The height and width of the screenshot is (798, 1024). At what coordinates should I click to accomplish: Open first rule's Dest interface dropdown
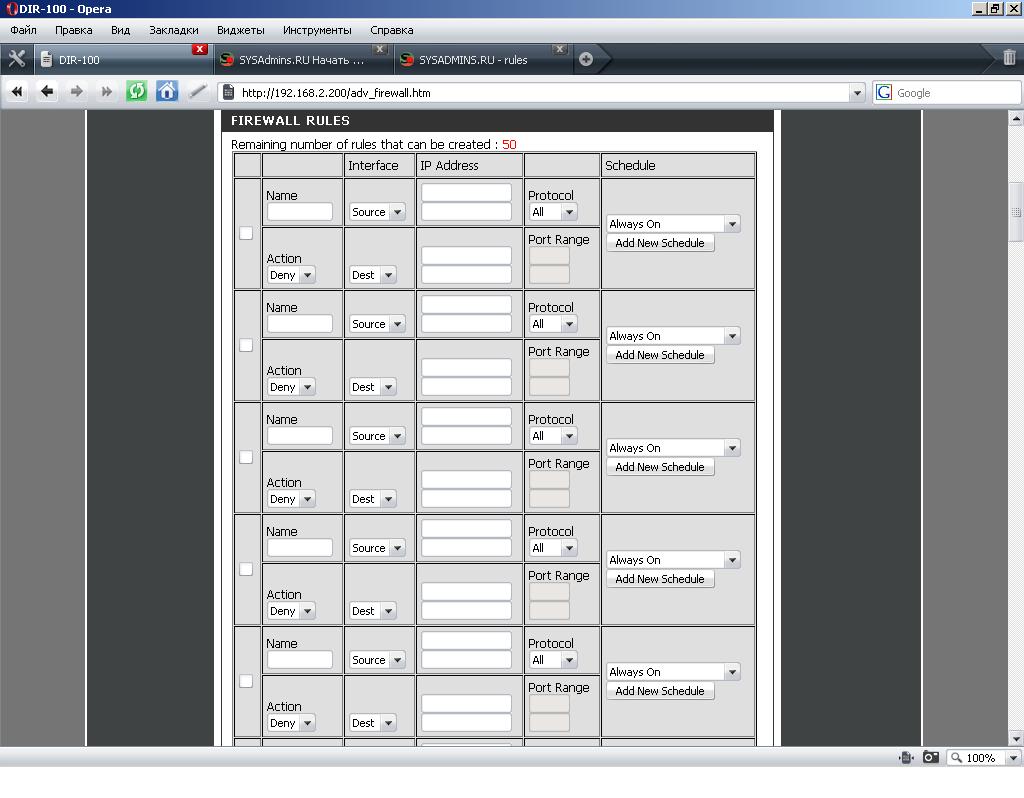coord(372,275)
